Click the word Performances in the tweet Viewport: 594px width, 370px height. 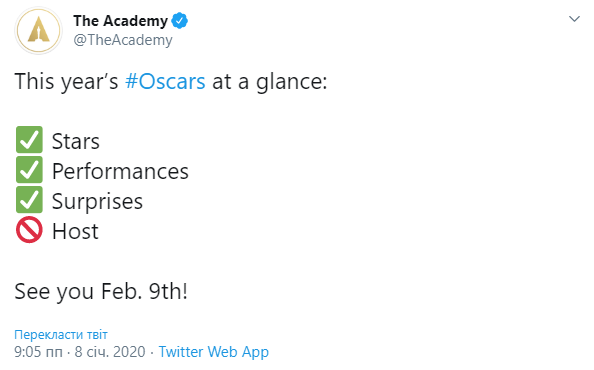coord(120,171)
